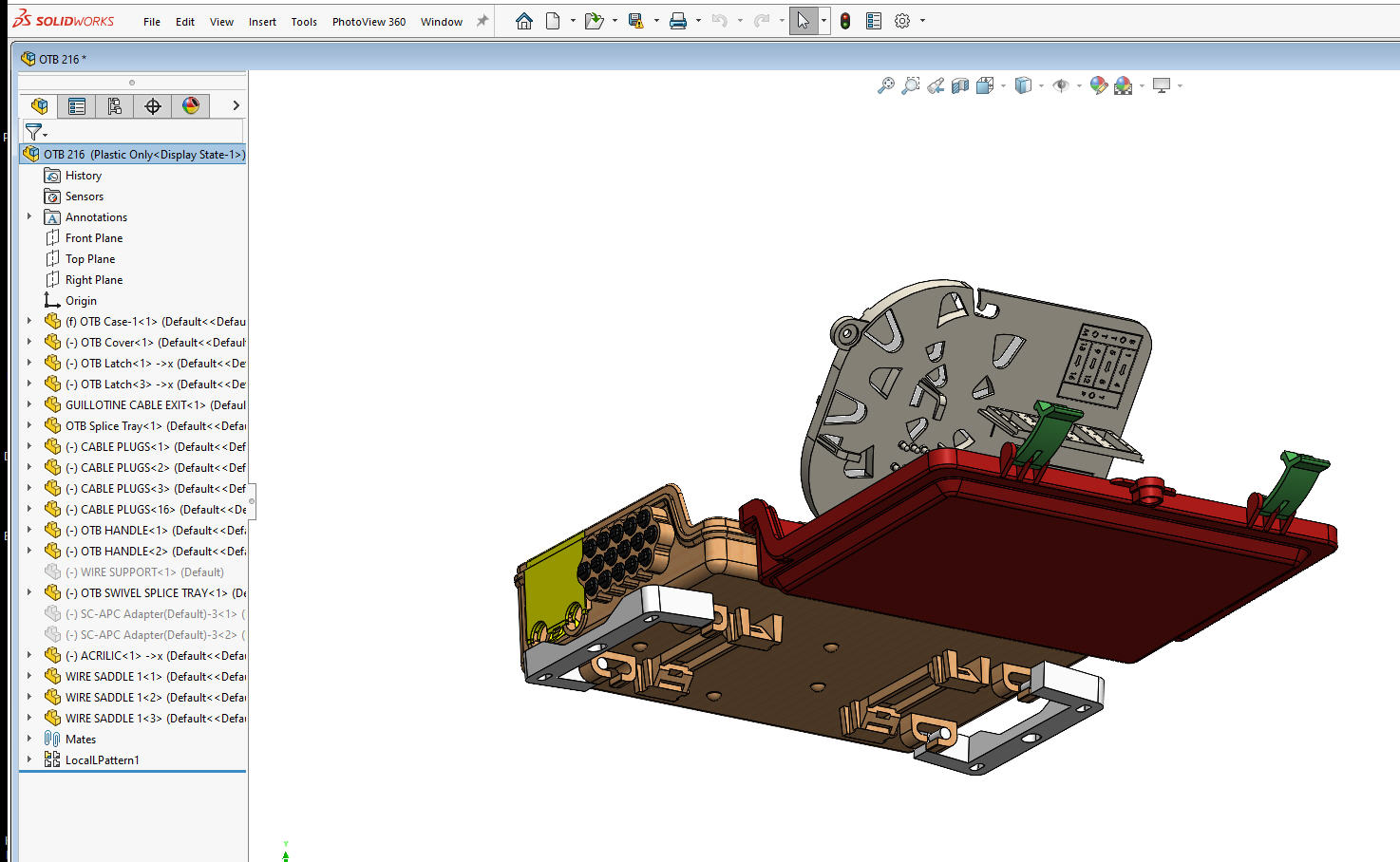Select OTB 216 top-level assembly node
Image resolution: width=1400 pixels, height=862 pixels.
coord(134,154)
